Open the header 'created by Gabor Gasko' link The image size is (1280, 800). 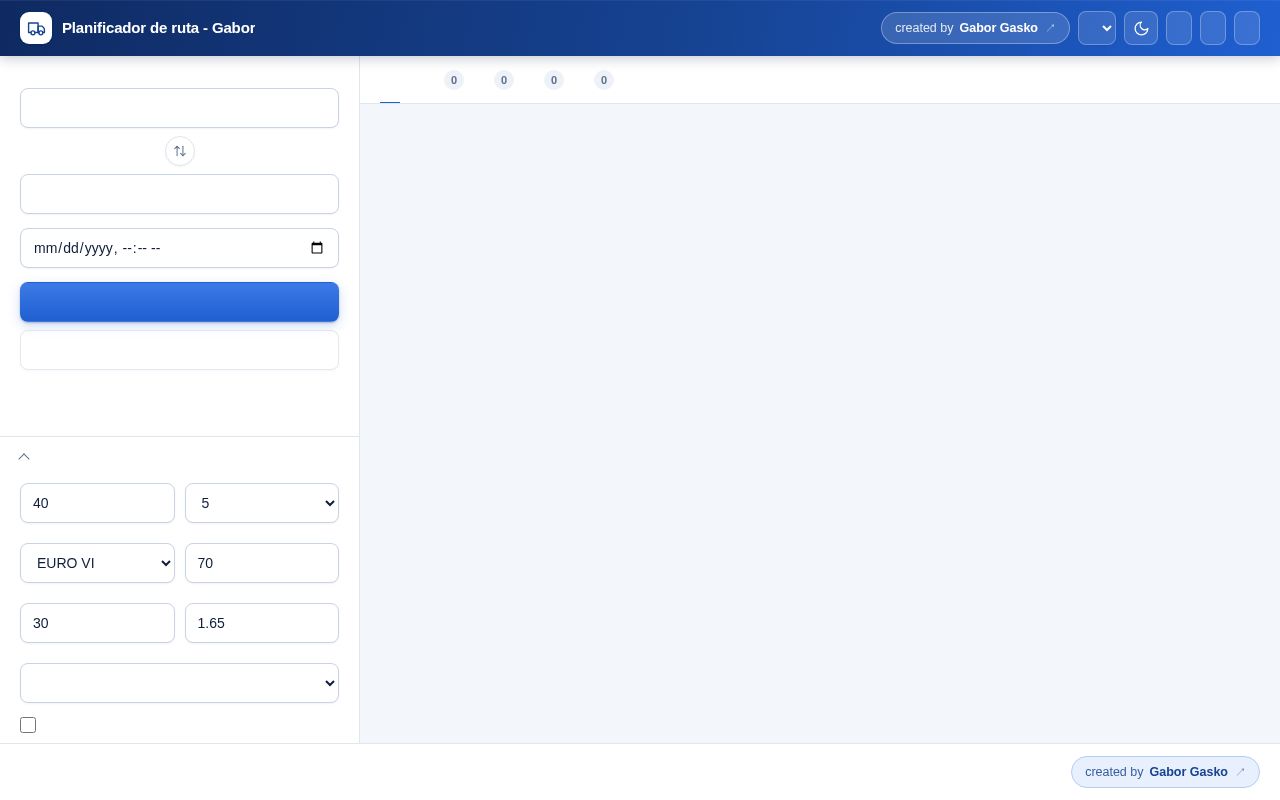tap(975, 28)
